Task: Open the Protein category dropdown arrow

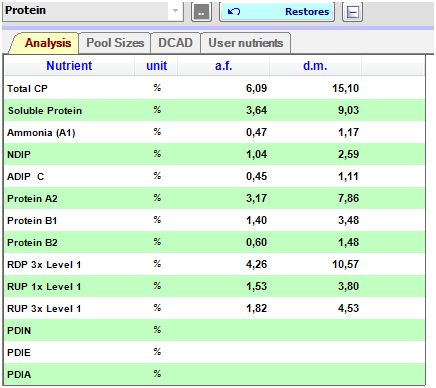Action: coord(175,11)
